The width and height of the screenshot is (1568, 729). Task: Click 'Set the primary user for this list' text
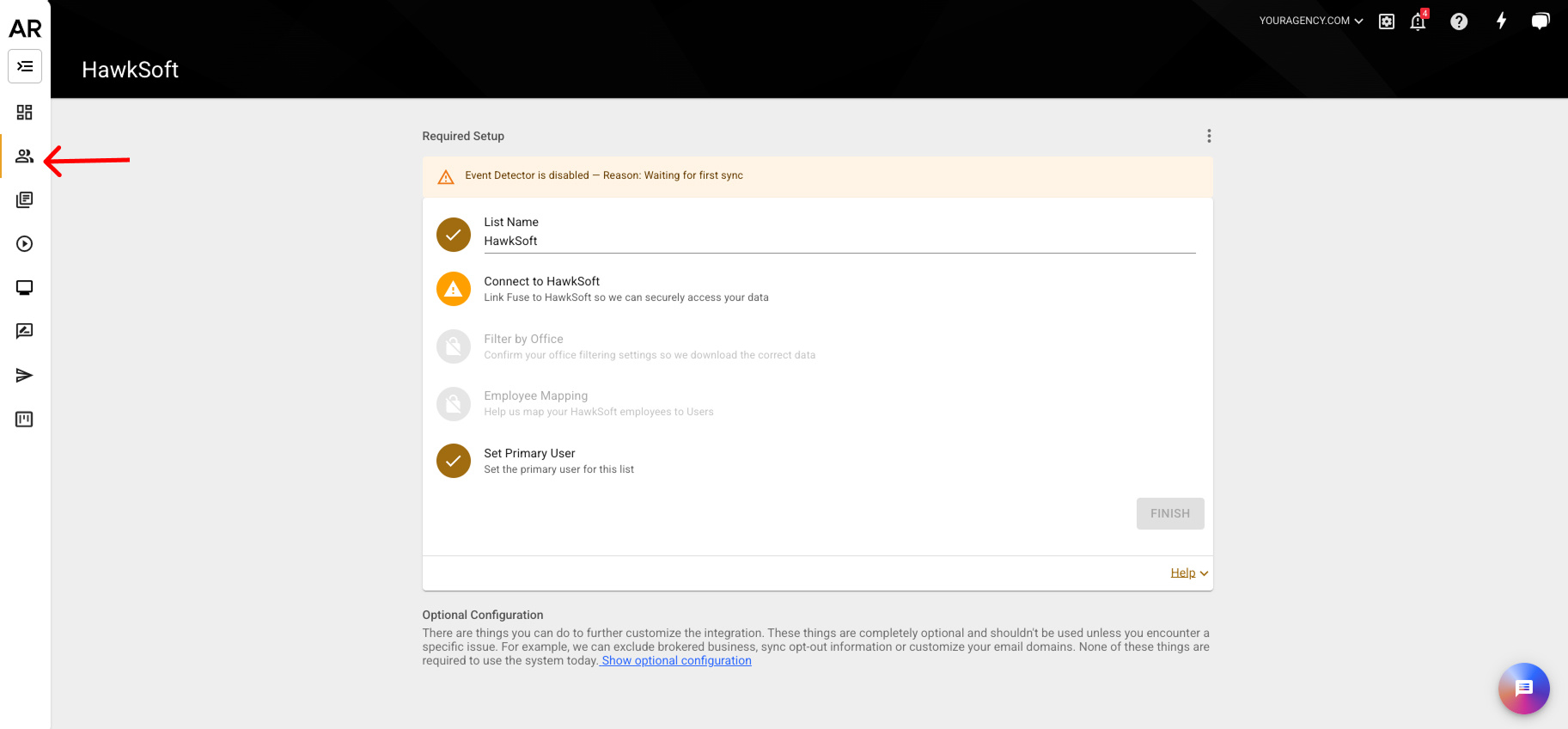point(558,469)
